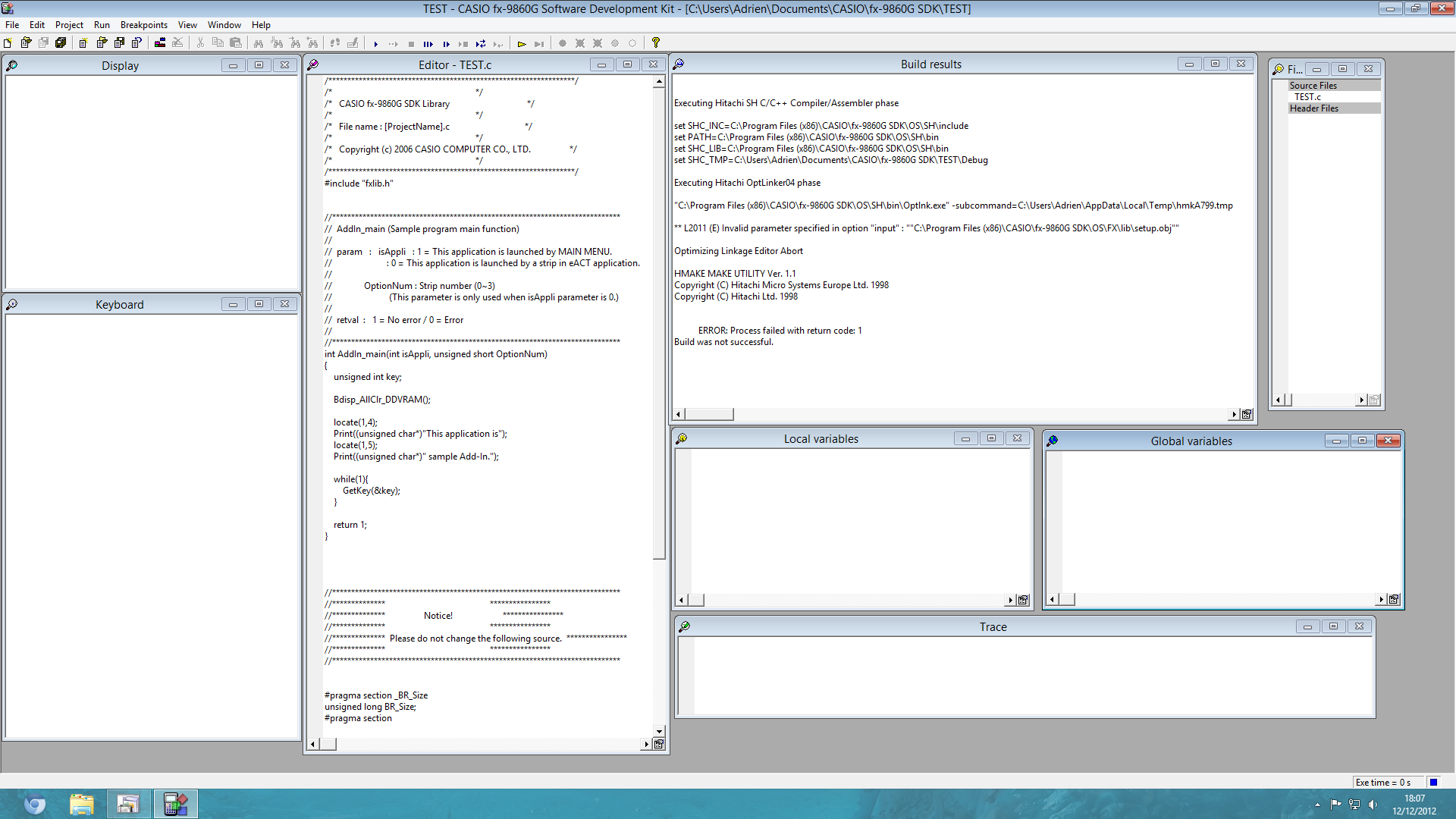The height and width of the screenshot is (819, 1456).
Task: Click the magnifier icon in Global variables title bar
Action: (1053, 441)
